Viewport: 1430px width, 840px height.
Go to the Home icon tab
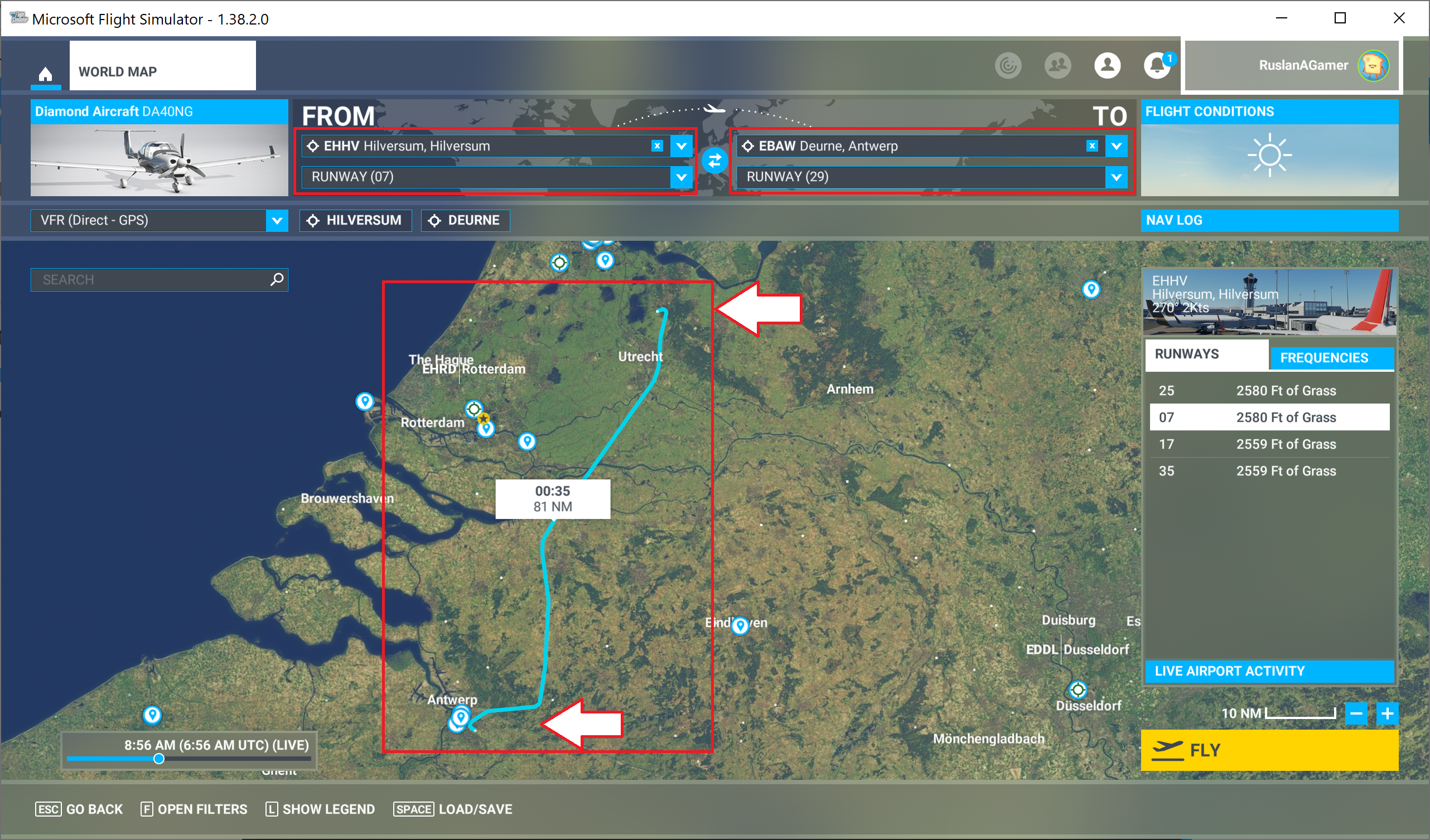coord(45,74)
